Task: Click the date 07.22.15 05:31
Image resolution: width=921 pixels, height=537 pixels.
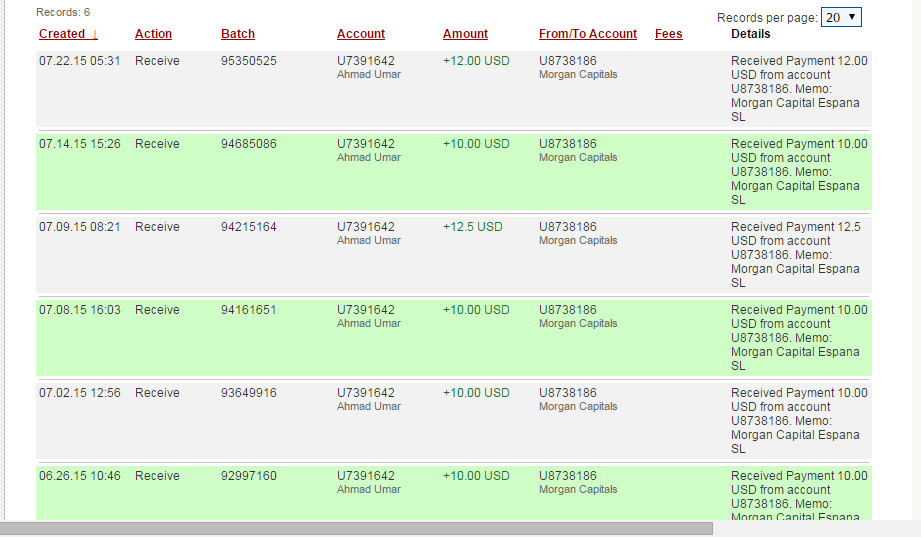Action: click(x=80, y=61)
